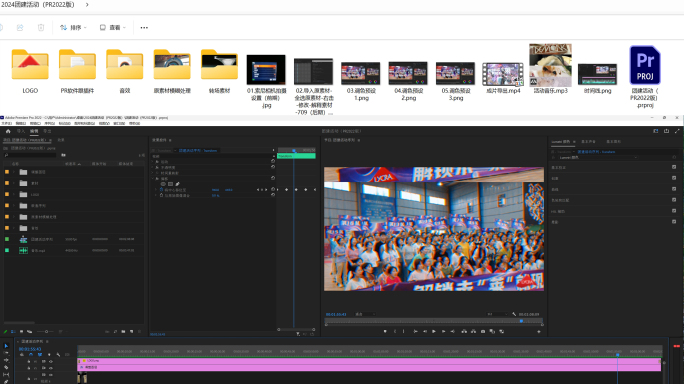Toggle HSL 辅助 section checkbox in Lumetri

click(x=674, y=211)
